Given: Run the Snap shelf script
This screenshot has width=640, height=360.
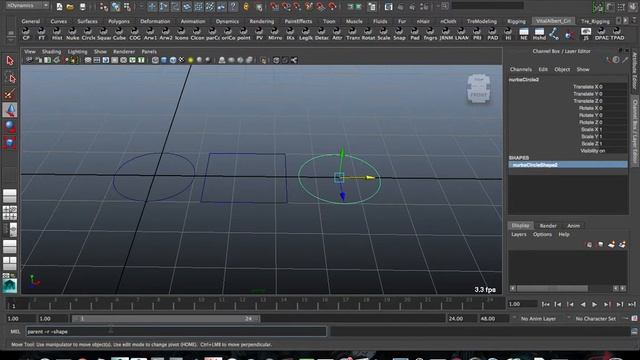Looking at the screenshot, I should [399, 33].
